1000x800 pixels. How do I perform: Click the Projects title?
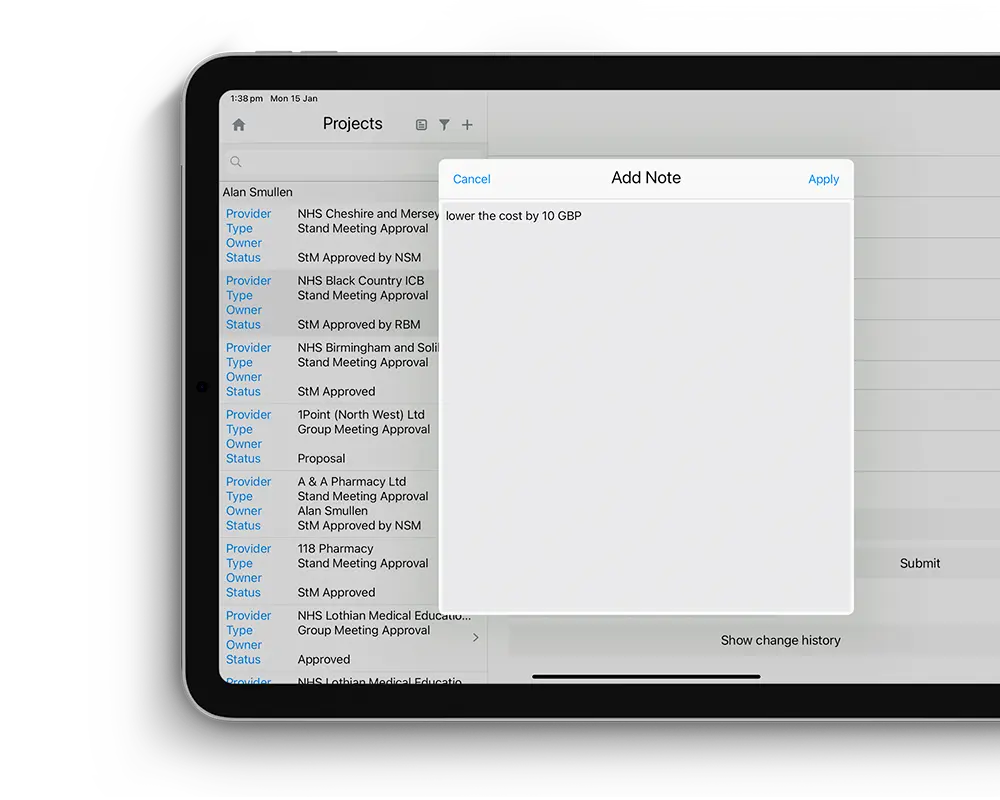353,124
